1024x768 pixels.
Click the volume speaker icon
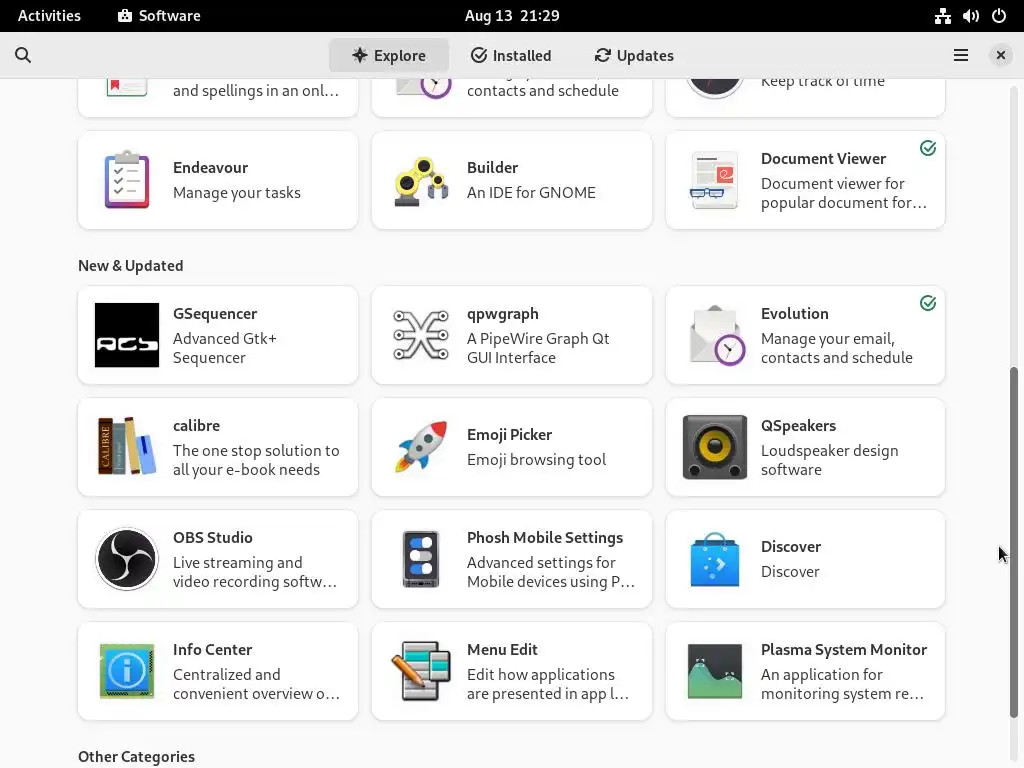coord(970,16)
